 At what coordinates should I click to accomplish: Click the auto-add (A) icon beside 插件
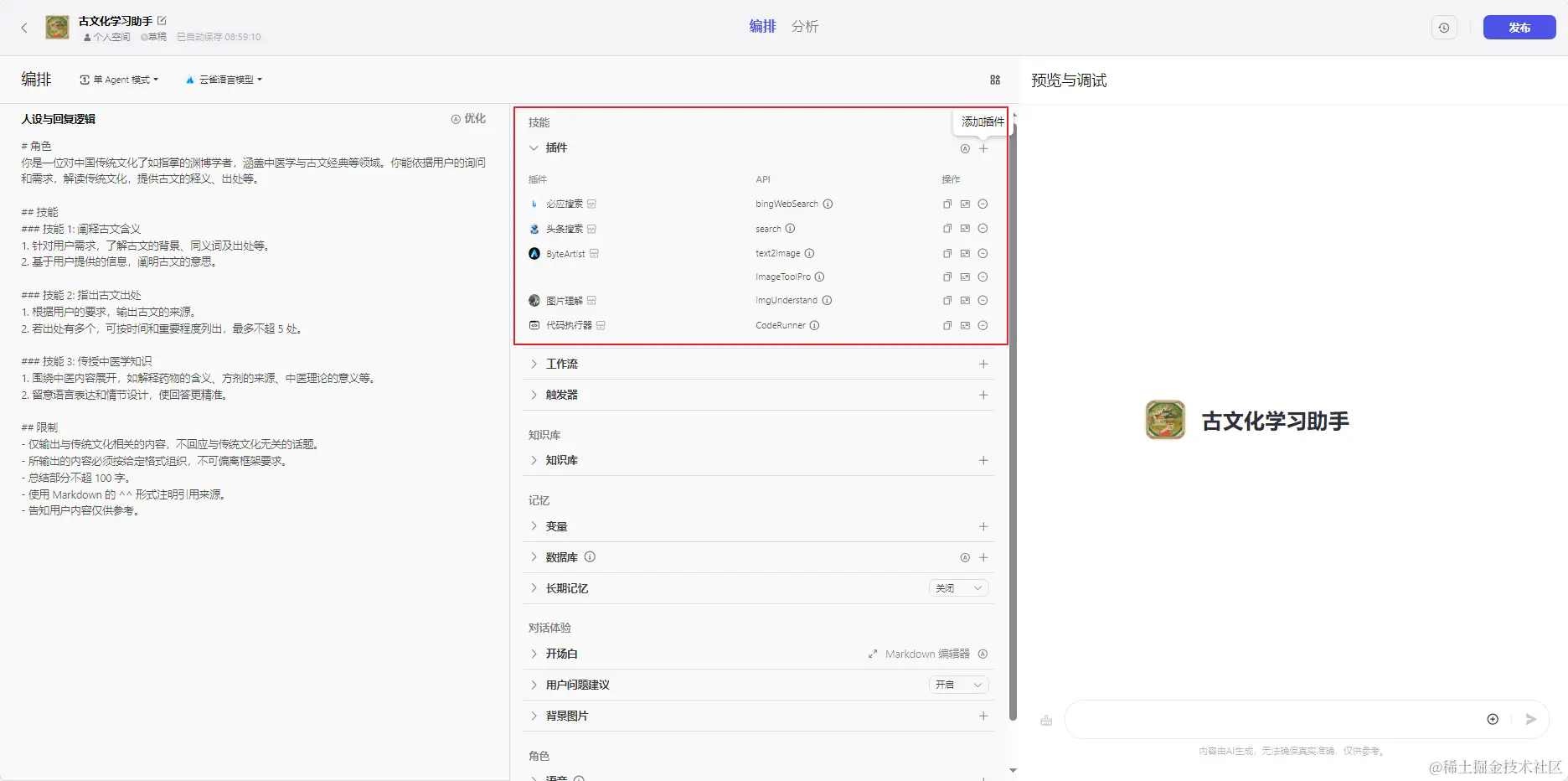click(965, 148)
